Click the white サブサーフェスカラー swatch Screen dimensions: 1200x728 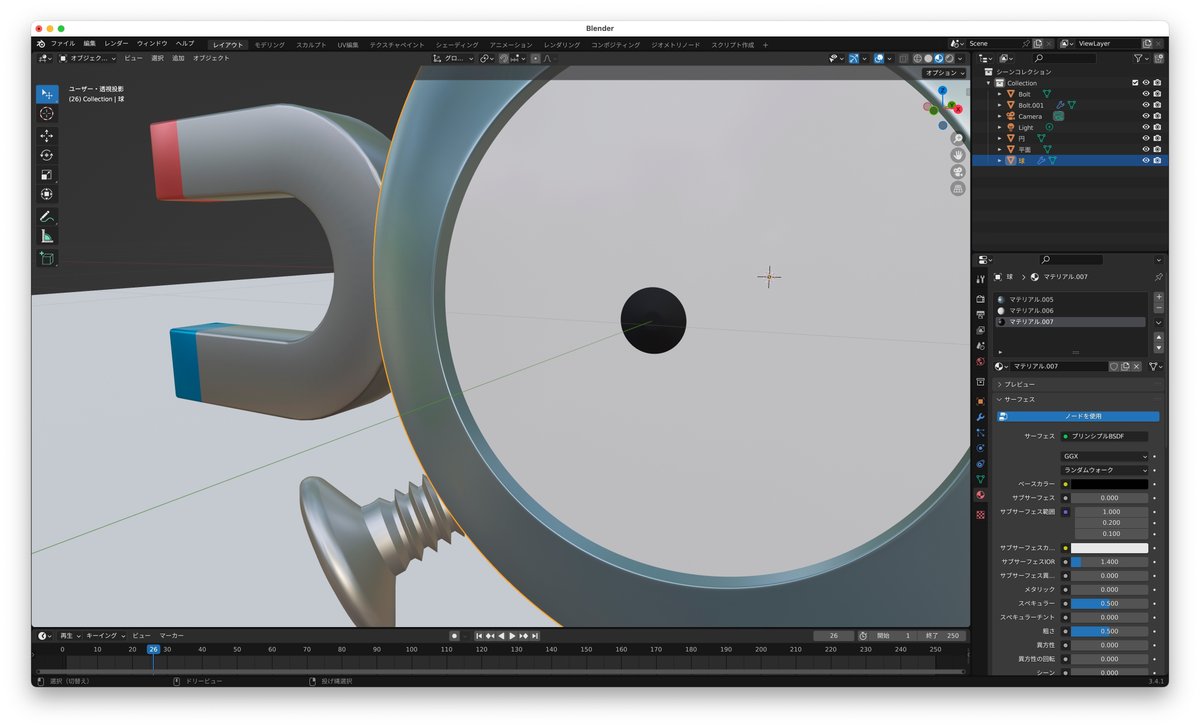pos(1111,548)
